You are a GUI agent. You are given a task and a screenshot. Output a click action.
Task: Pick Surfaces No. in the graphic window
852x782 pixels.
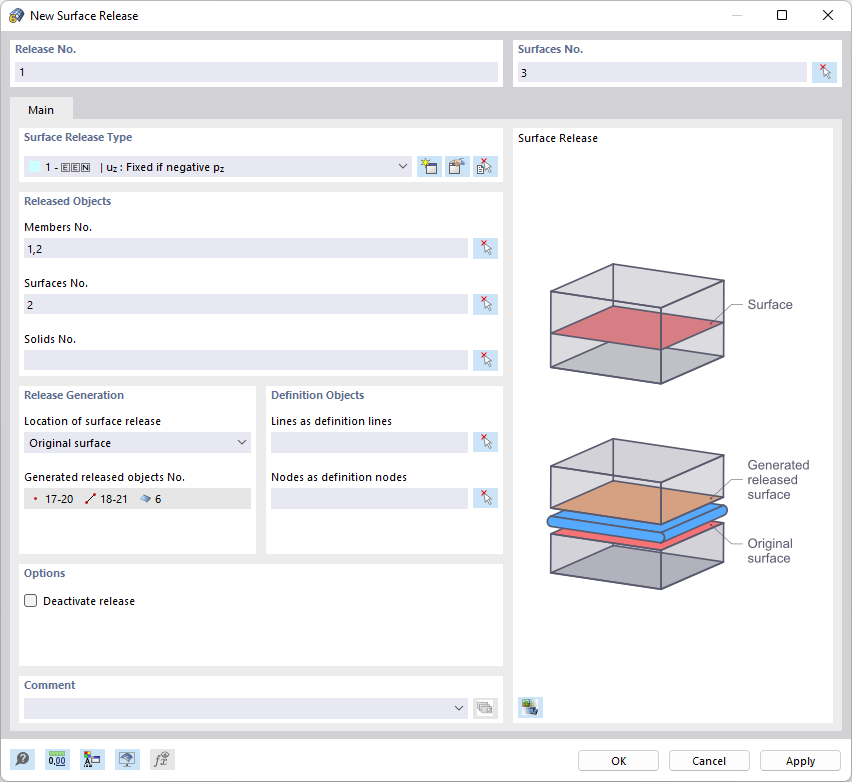coord(824,71)
